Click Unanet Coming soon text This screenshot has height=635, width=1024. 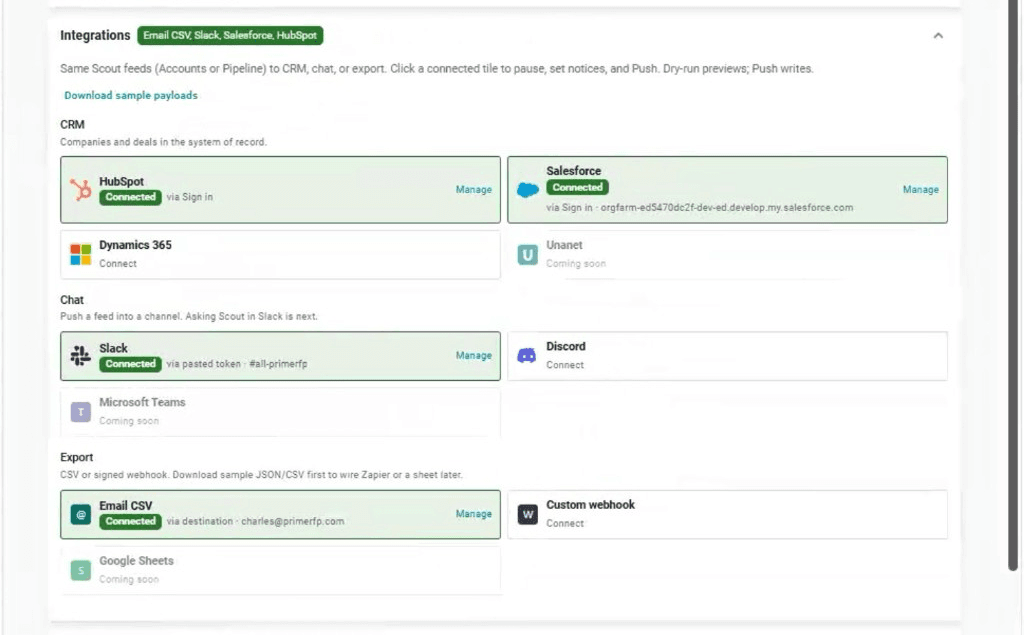(x=576, y=264)
